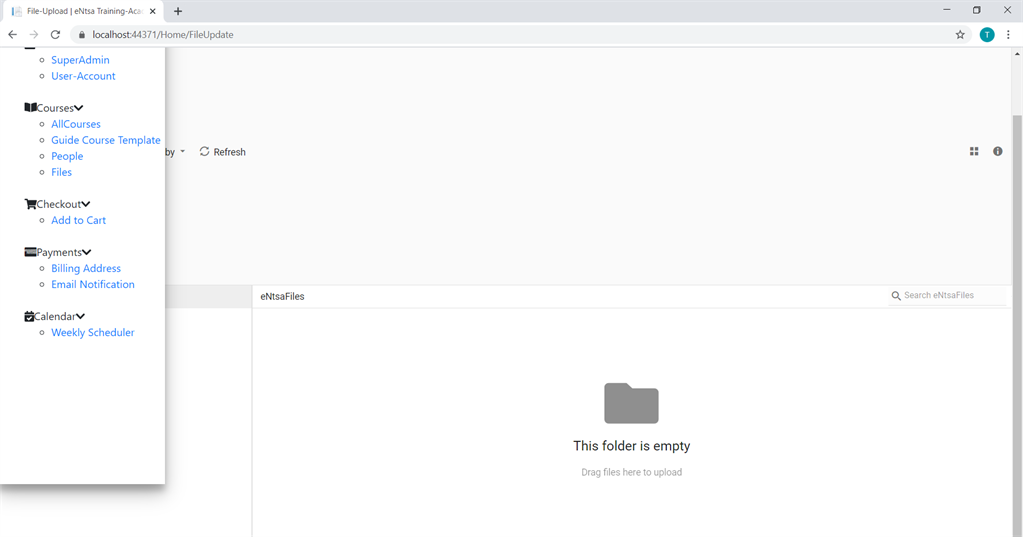Open the Files link in sidebar

coord(61,172)
